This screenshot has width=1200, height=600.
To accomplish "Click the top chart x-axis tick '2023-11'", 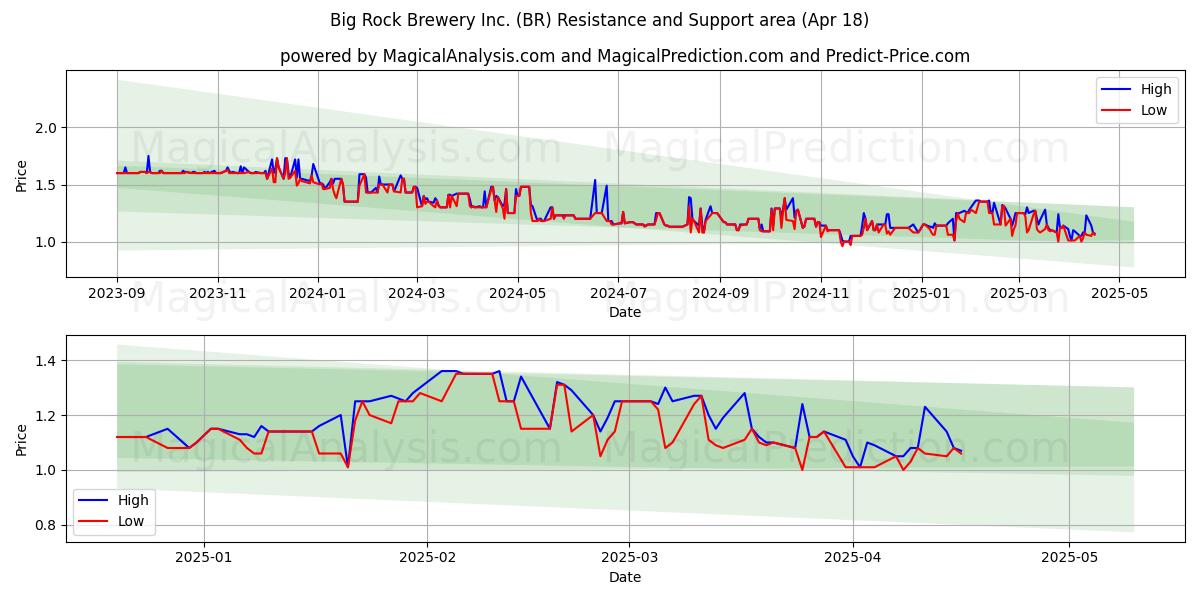I will pos(218,294).
